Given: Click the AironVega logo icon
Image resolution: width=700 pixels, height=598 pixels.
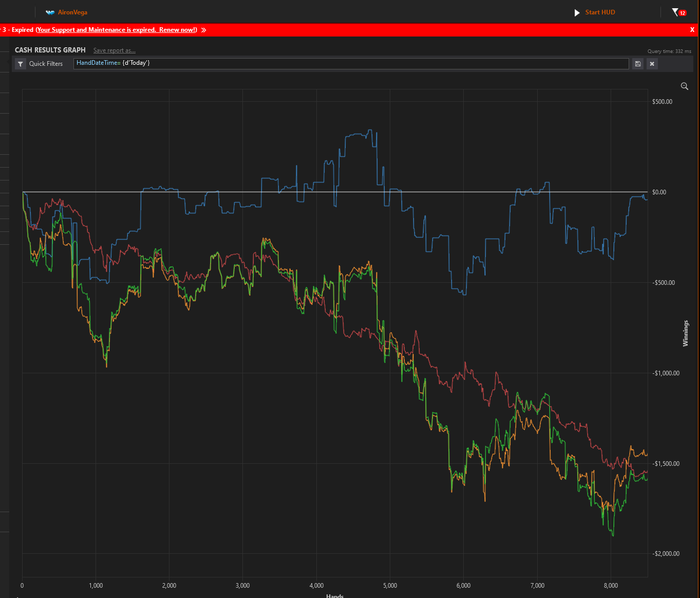Looking at the screenshot, I should [50, 12].
